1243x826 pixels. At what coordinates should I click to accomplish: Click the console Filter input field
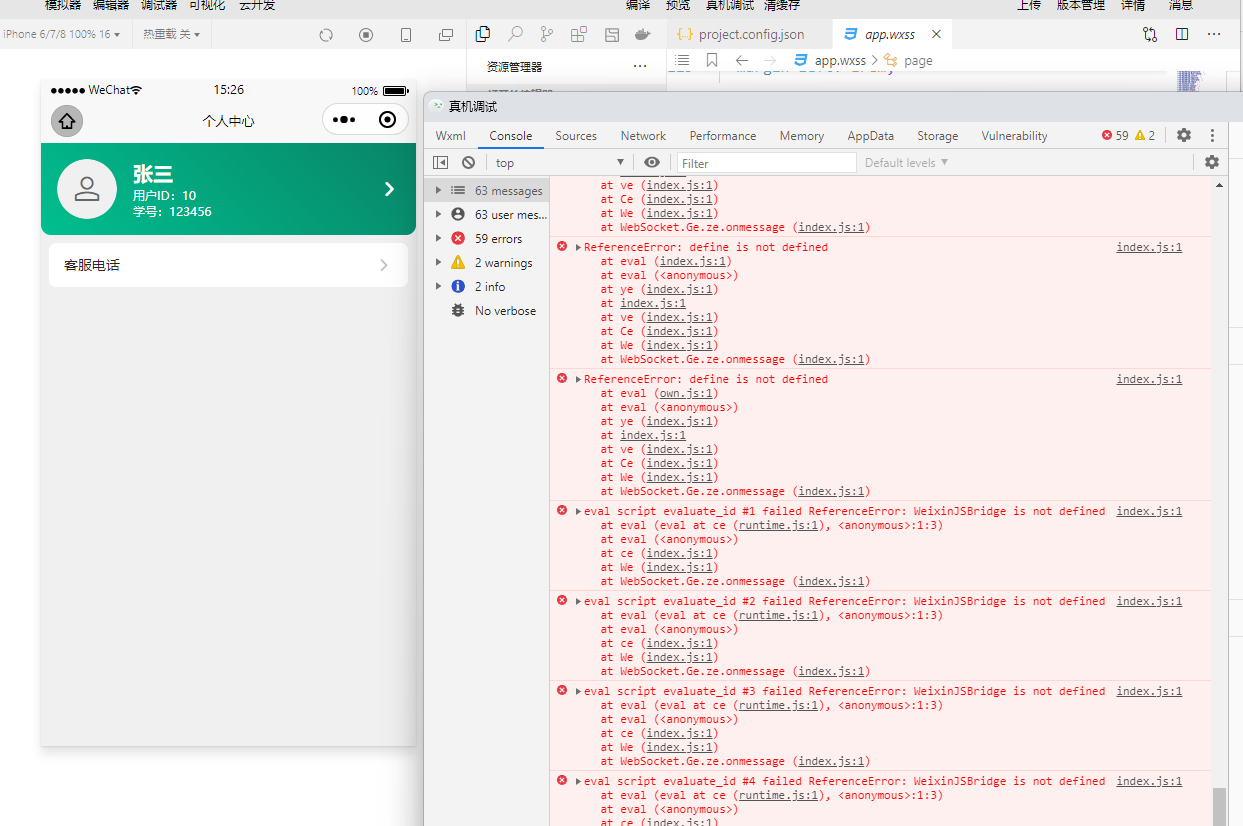point(766,163)
